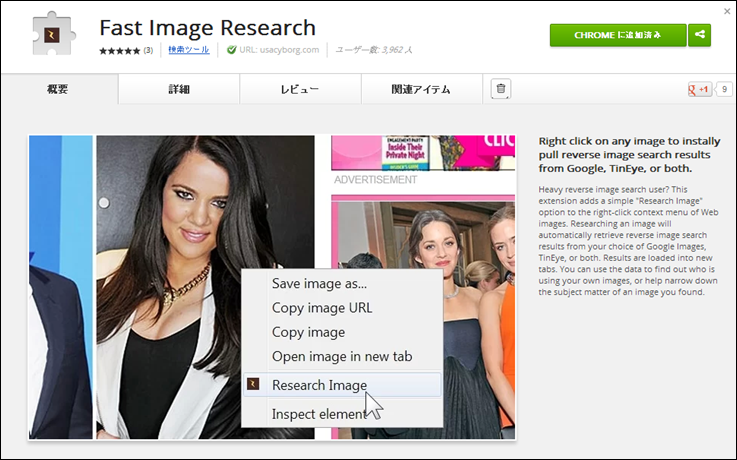Click the review count (3)
737x460 pixels.
pyautogui.click(x=148, y=50)
